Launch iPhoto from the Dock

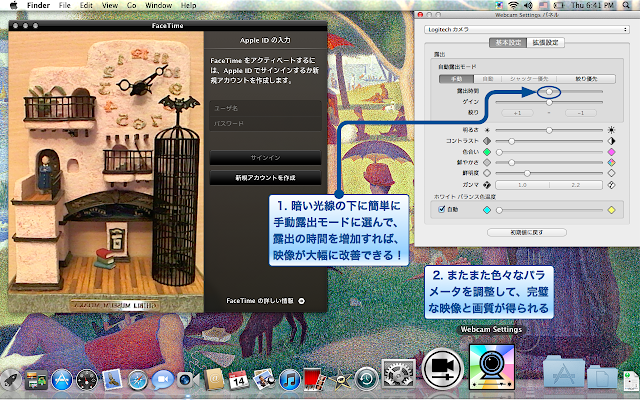pyautogui.click(x=264, y=380)
